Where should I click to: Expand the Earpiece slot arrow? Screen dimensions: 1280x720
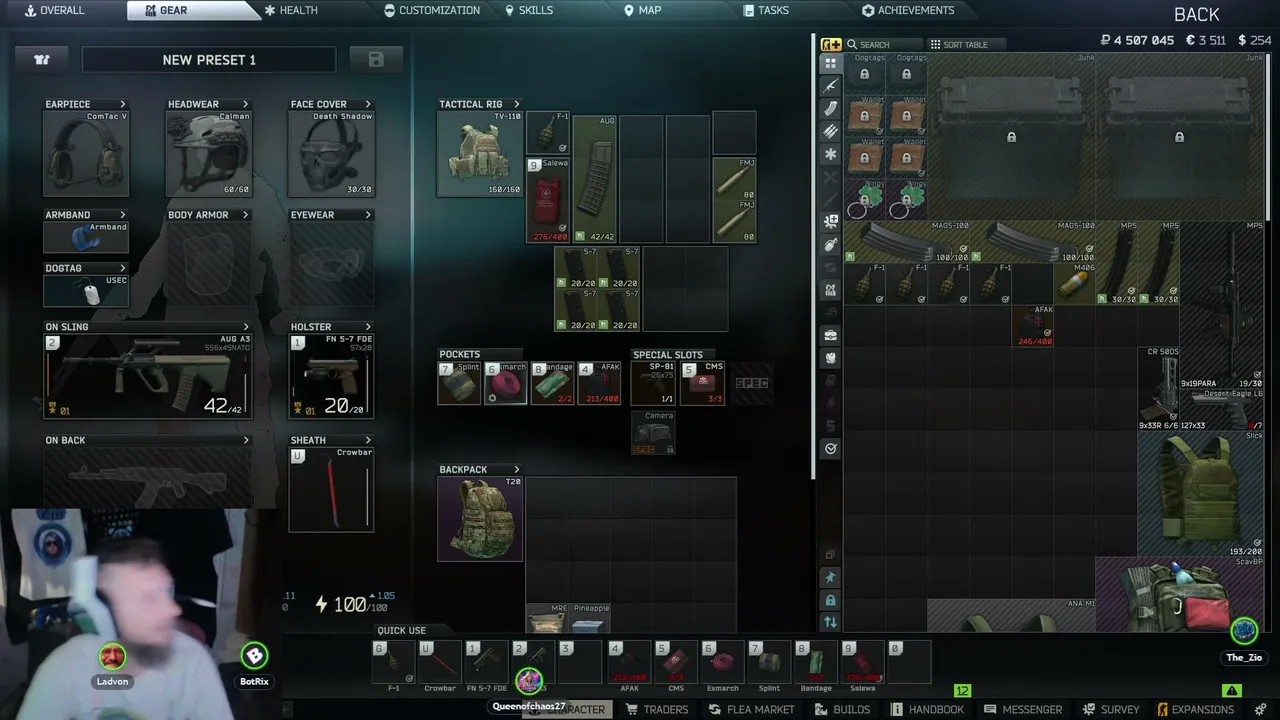click(x=123, y=104)
